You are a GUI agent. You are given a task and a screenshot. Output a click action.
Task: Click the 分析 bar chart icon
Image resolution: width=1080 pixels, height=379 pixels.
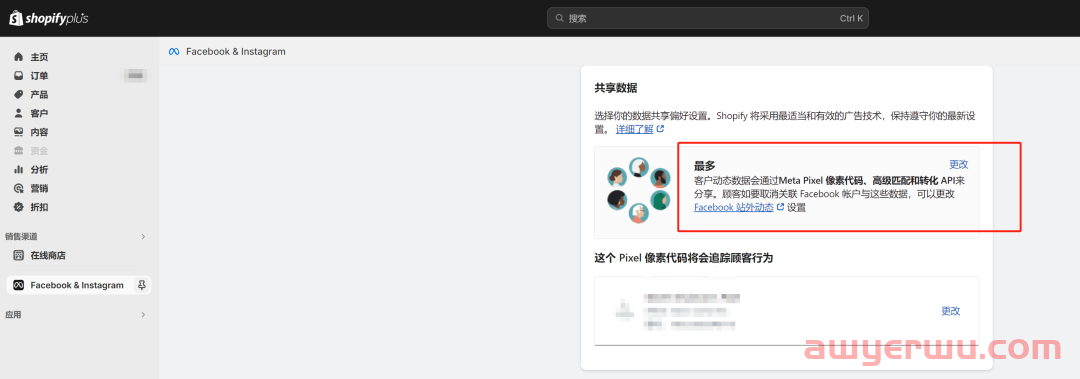pyautogui.click(x=19, y=170)
